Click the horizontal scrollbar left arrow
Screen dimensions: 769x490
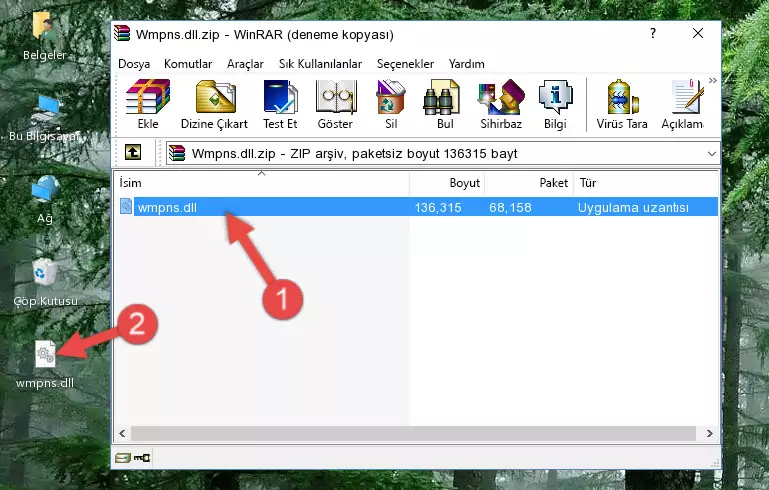click(x=123, y=433)
